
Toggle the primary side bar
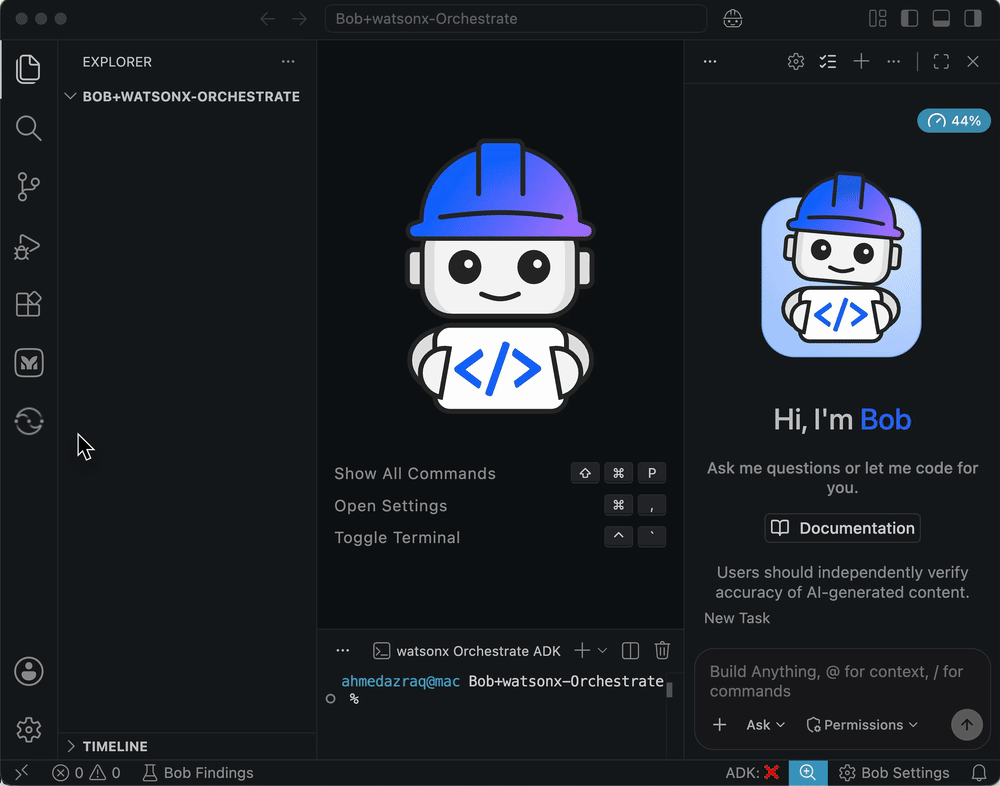tap(909, 19)
